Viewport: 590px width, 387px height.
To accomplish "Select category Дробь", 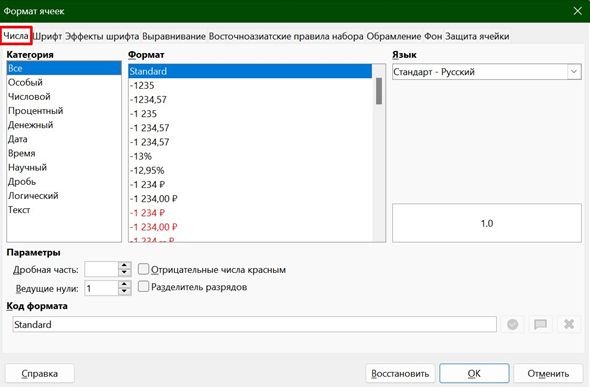I will 64,181.
